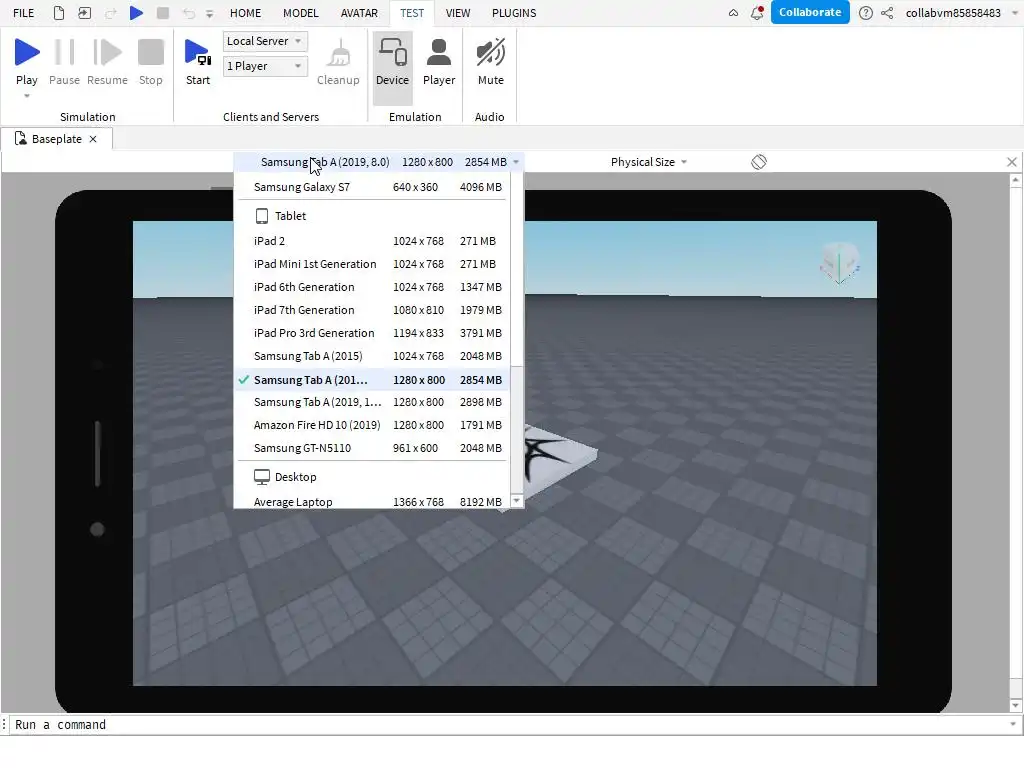This screenshot has width=1024, height=768.
Task: Switch to the VIEW ribbon tab
Action: (x=458, y=13)
